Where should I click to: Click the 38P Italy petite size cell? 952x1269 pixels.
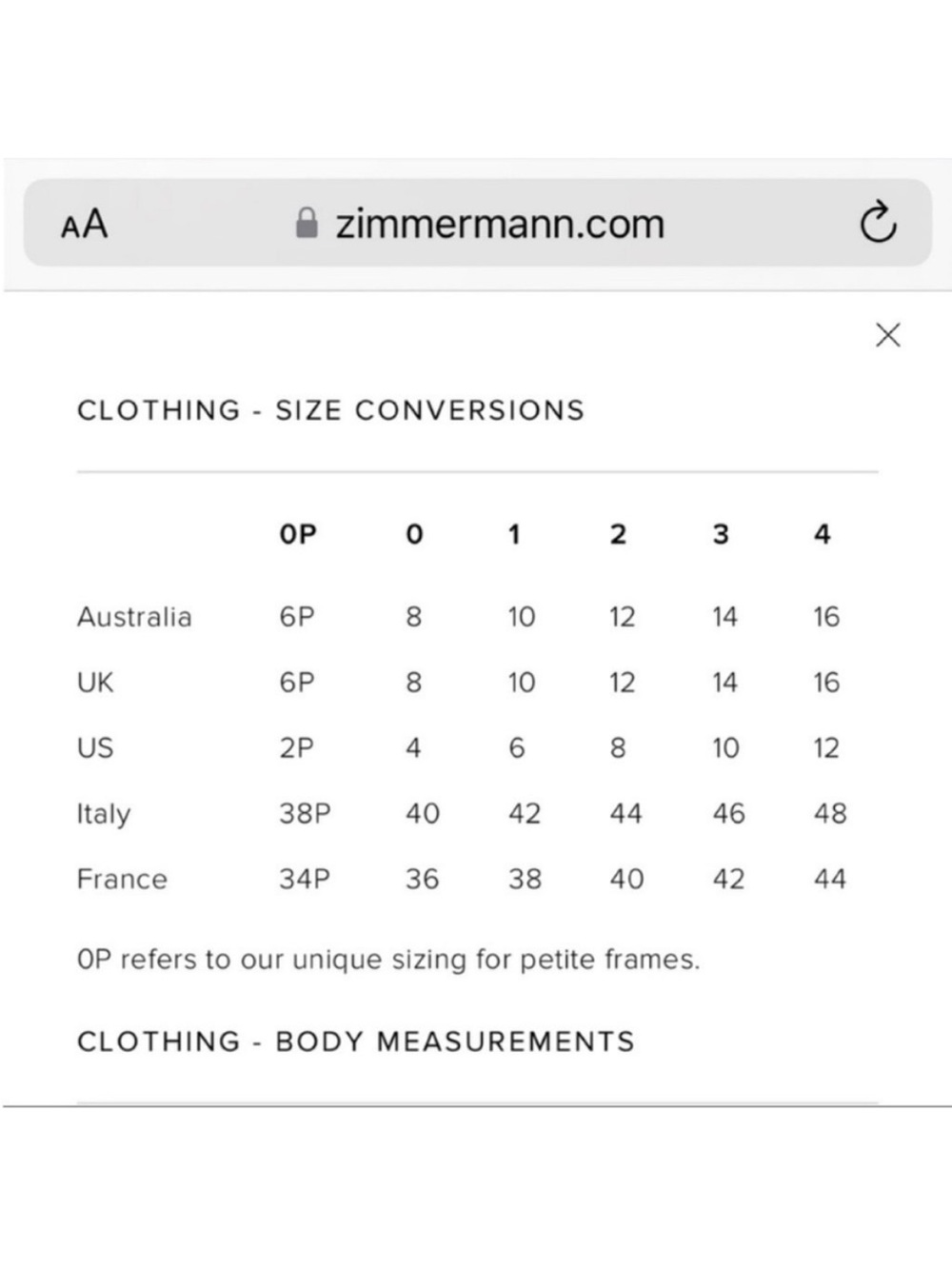pos(305,814)
